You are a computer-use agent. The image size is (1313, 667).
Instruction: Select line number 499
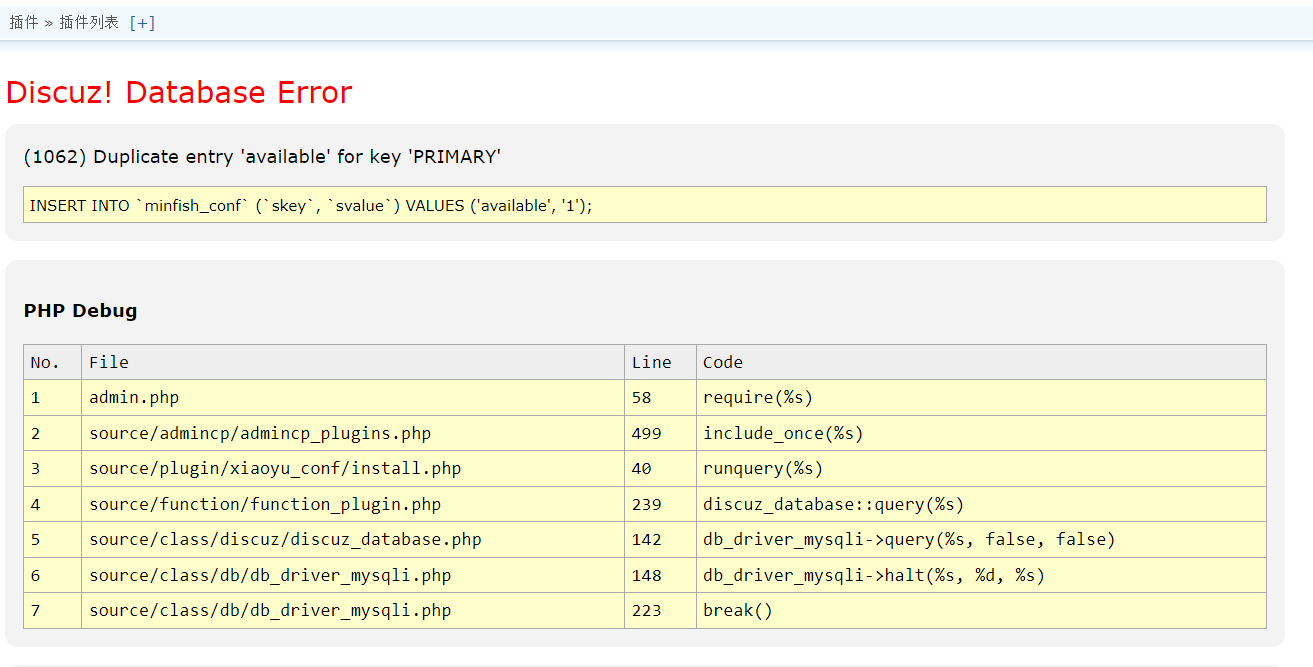(661, 433)
